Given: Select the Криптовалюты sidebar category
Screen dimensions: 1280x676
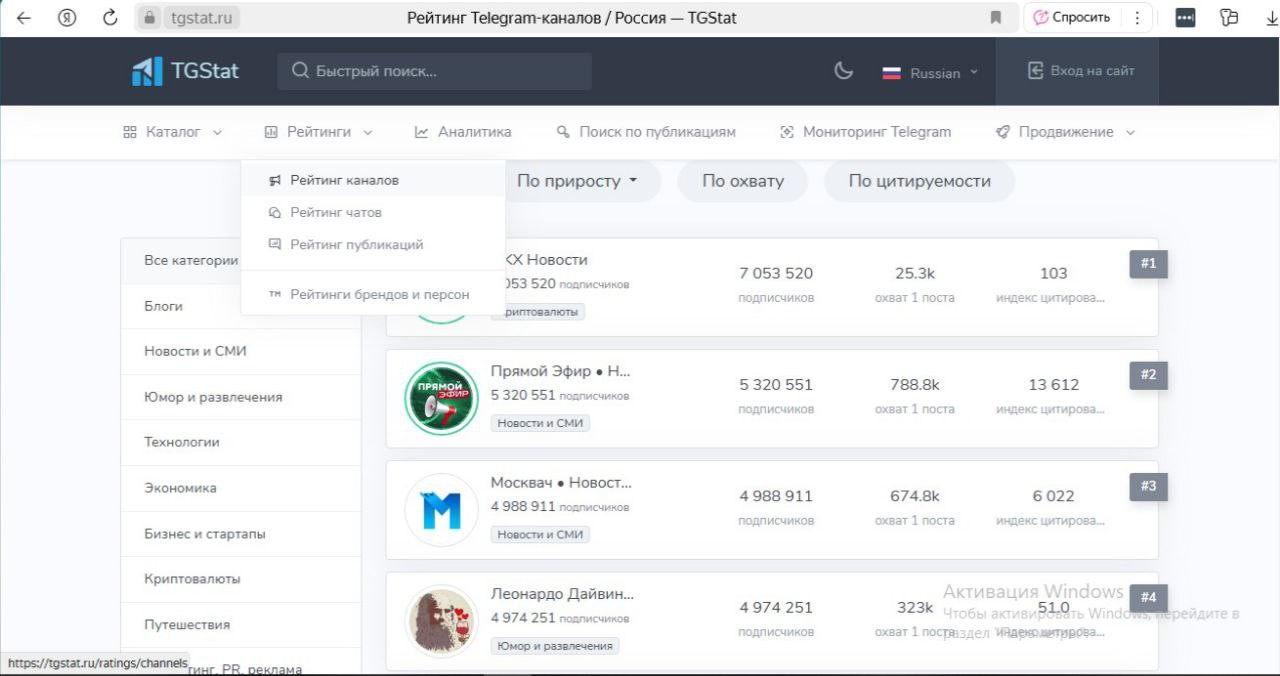Looking at the screenshot, I should (x=241, y=579).
